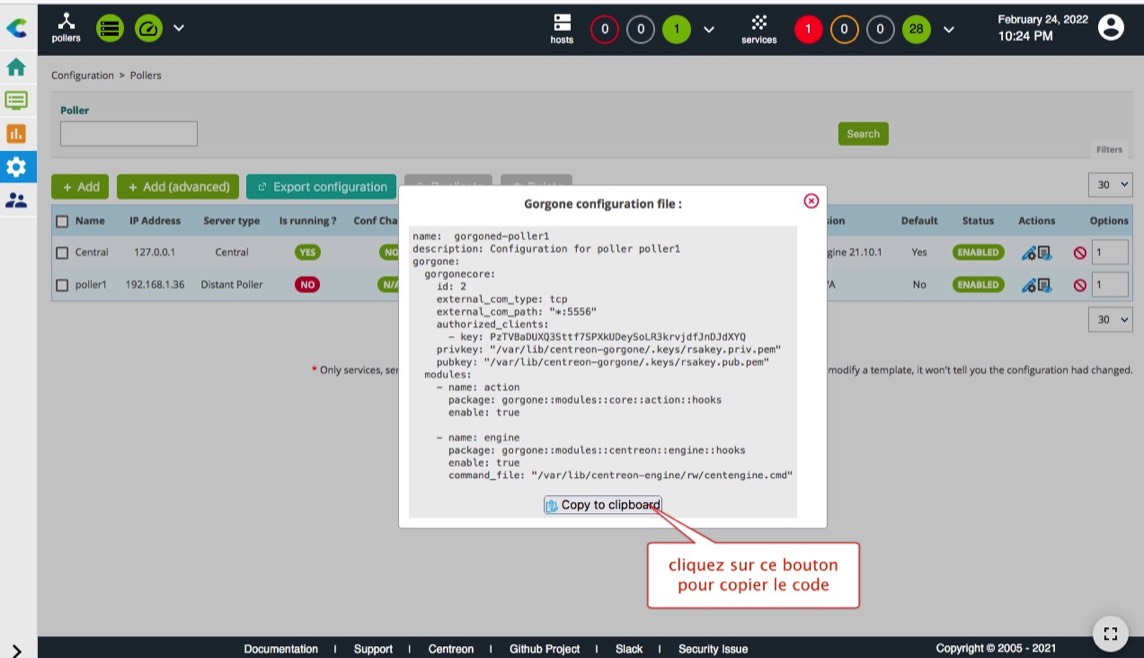Toggle the select-all checkbox in header
The height and width of the screenshot is (658, 1144).
point(62,221)
